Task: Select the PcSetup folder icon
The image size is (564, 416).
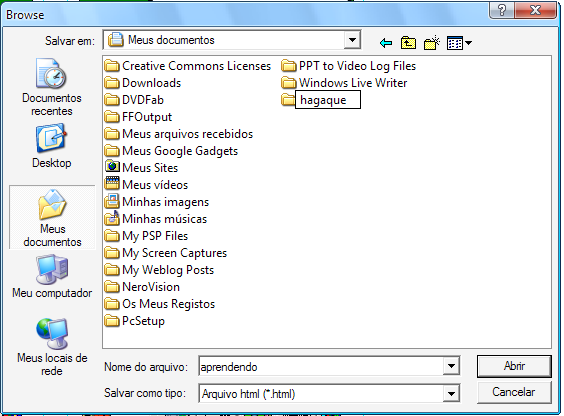Action: pos(112,321)
